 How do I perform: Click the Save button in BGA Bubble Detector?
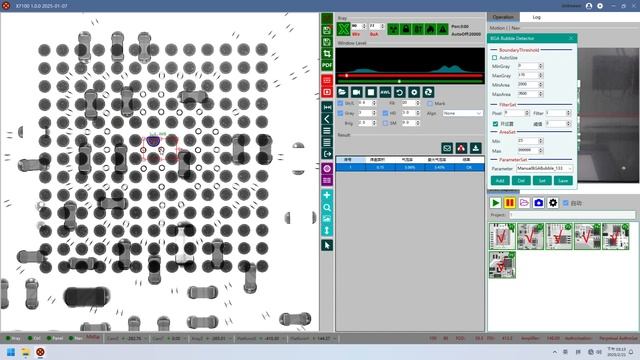pos(563,181)
